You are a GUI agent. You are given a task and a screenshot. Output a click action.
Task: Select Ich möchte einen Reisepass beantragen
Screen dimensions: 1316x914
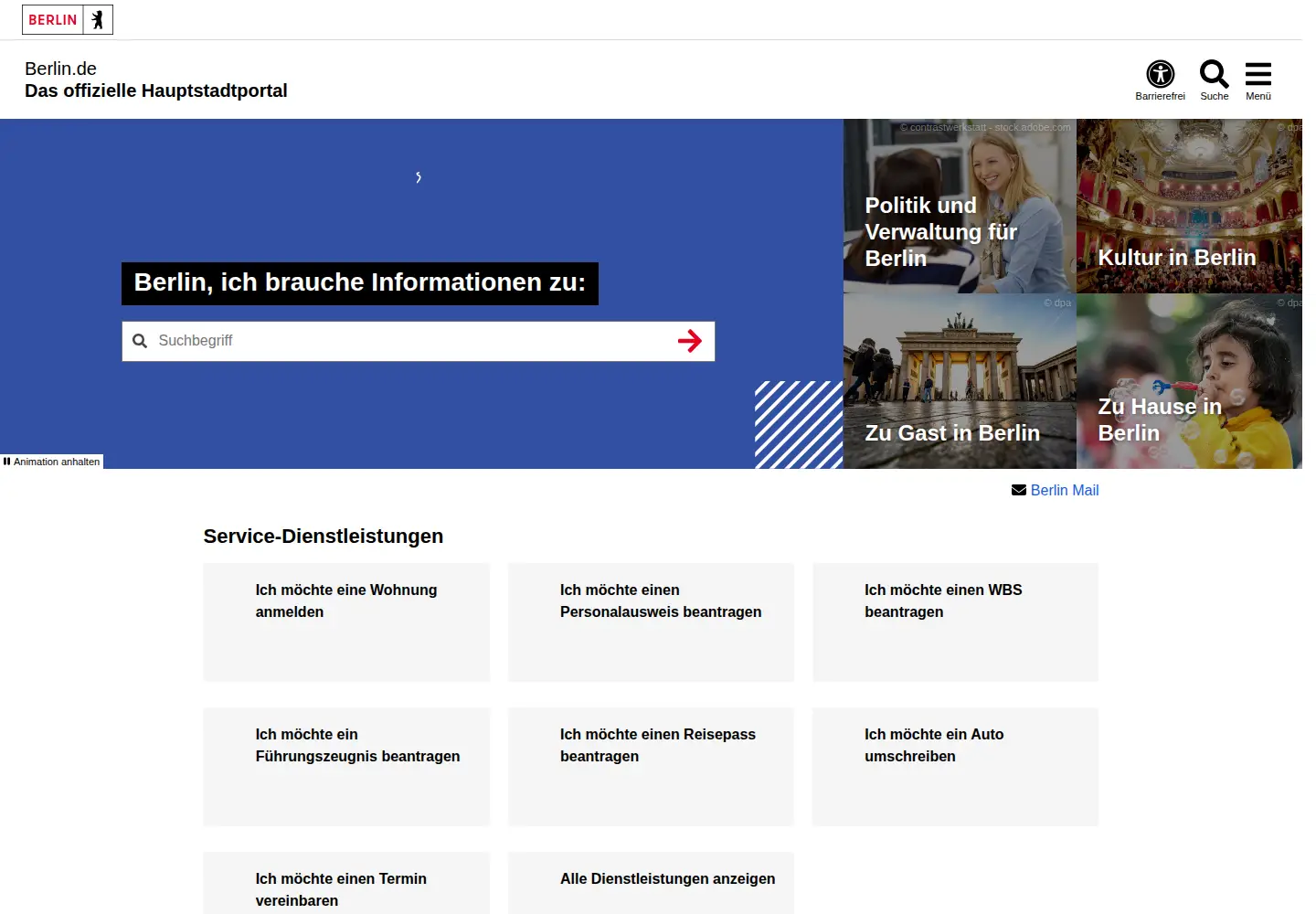[651, 767]
